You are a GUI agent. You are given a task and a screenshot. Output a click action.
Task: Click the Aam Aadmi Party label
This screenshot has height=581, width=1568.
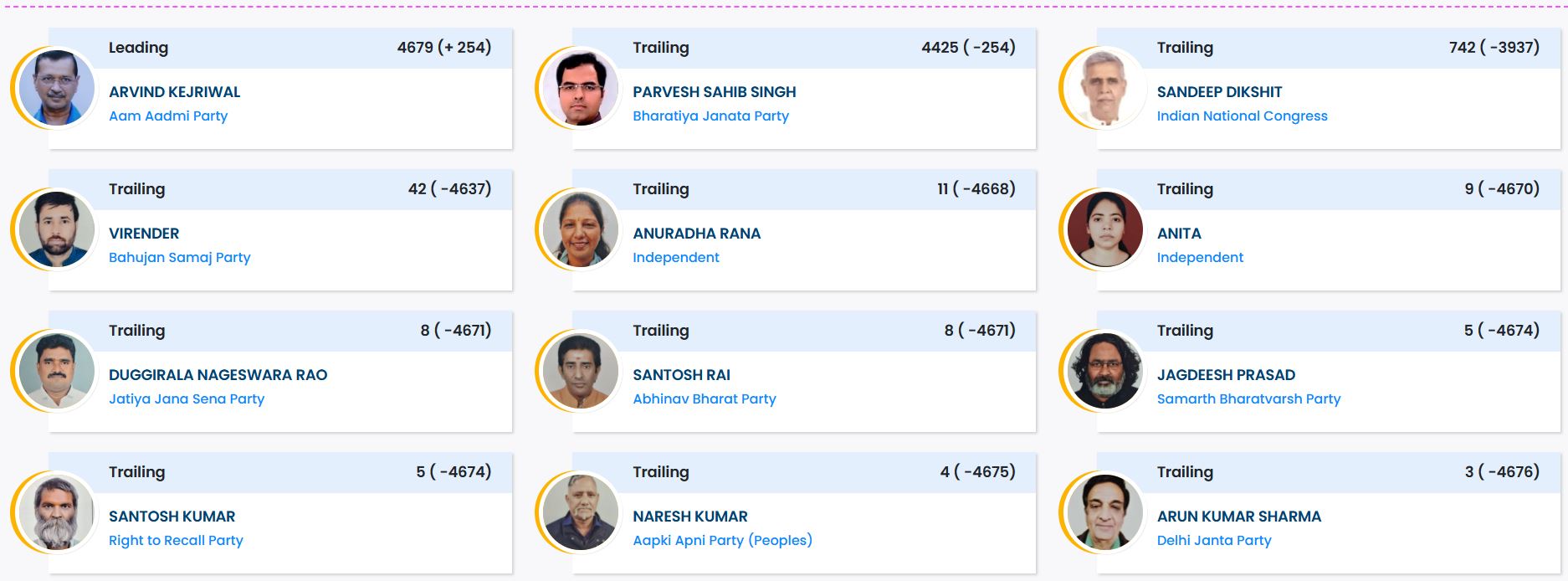[x=168, y=116]
